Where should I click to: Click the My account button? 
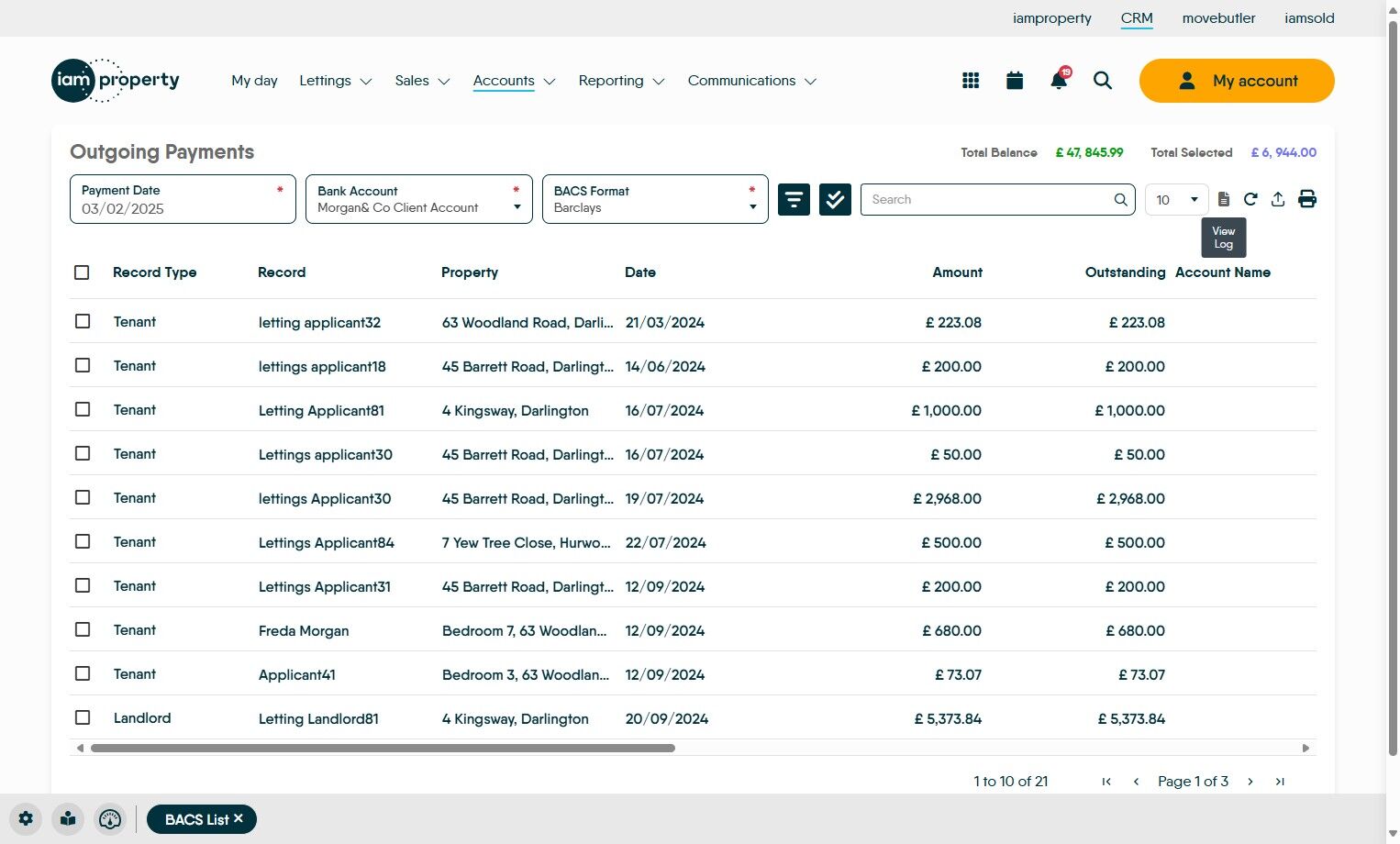(x=1237, y=81)
